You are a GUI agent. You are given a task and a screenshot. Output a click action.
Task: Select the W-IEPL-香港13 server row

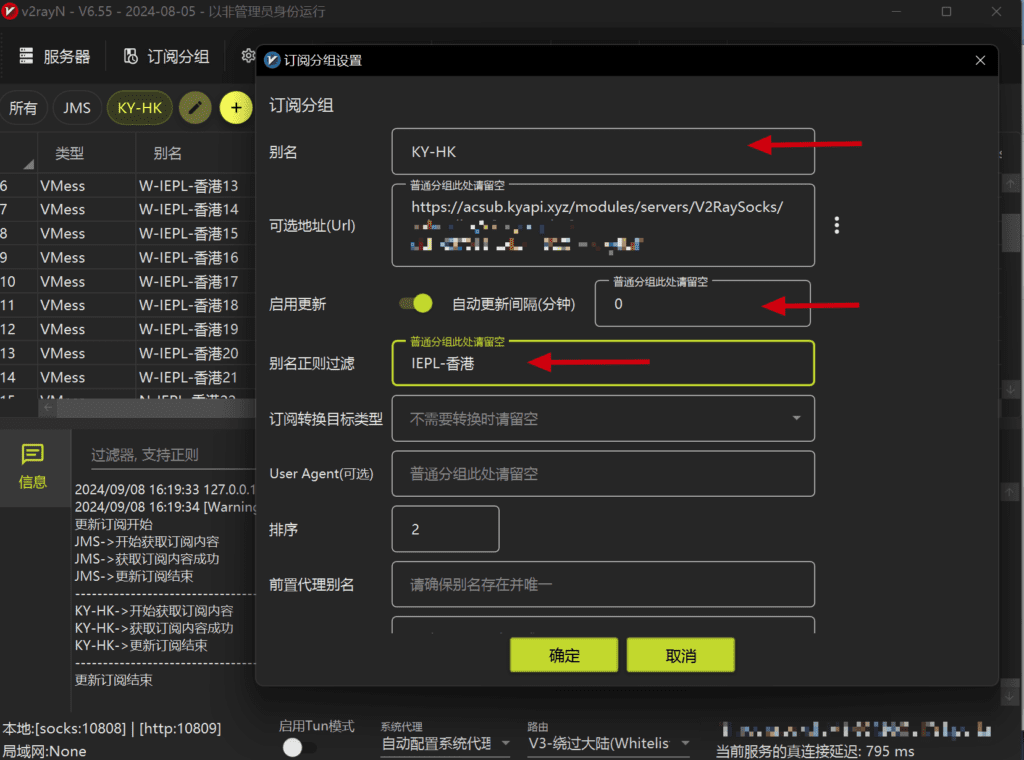tap(127, 186)
